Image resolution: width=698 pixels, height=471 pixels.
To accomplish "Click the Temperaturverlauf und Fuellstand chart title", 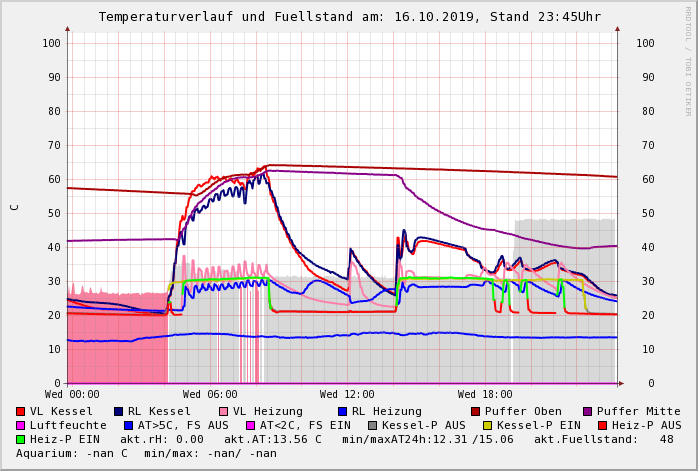I will click(349, 17).
